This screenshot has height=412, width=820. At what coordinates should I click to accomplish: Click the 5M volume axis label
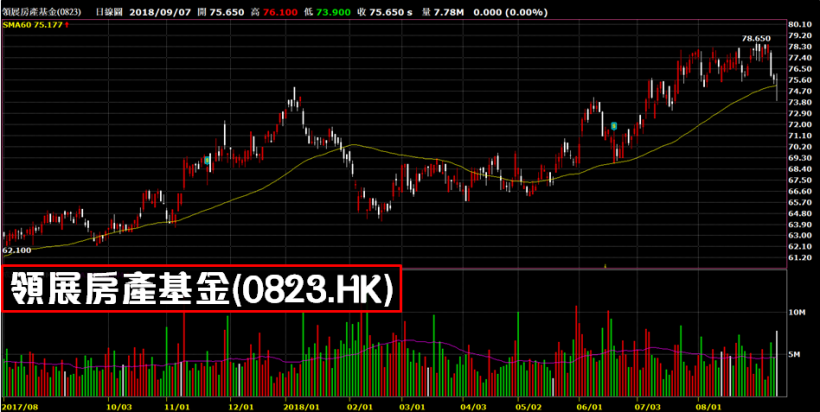point(796,355)
